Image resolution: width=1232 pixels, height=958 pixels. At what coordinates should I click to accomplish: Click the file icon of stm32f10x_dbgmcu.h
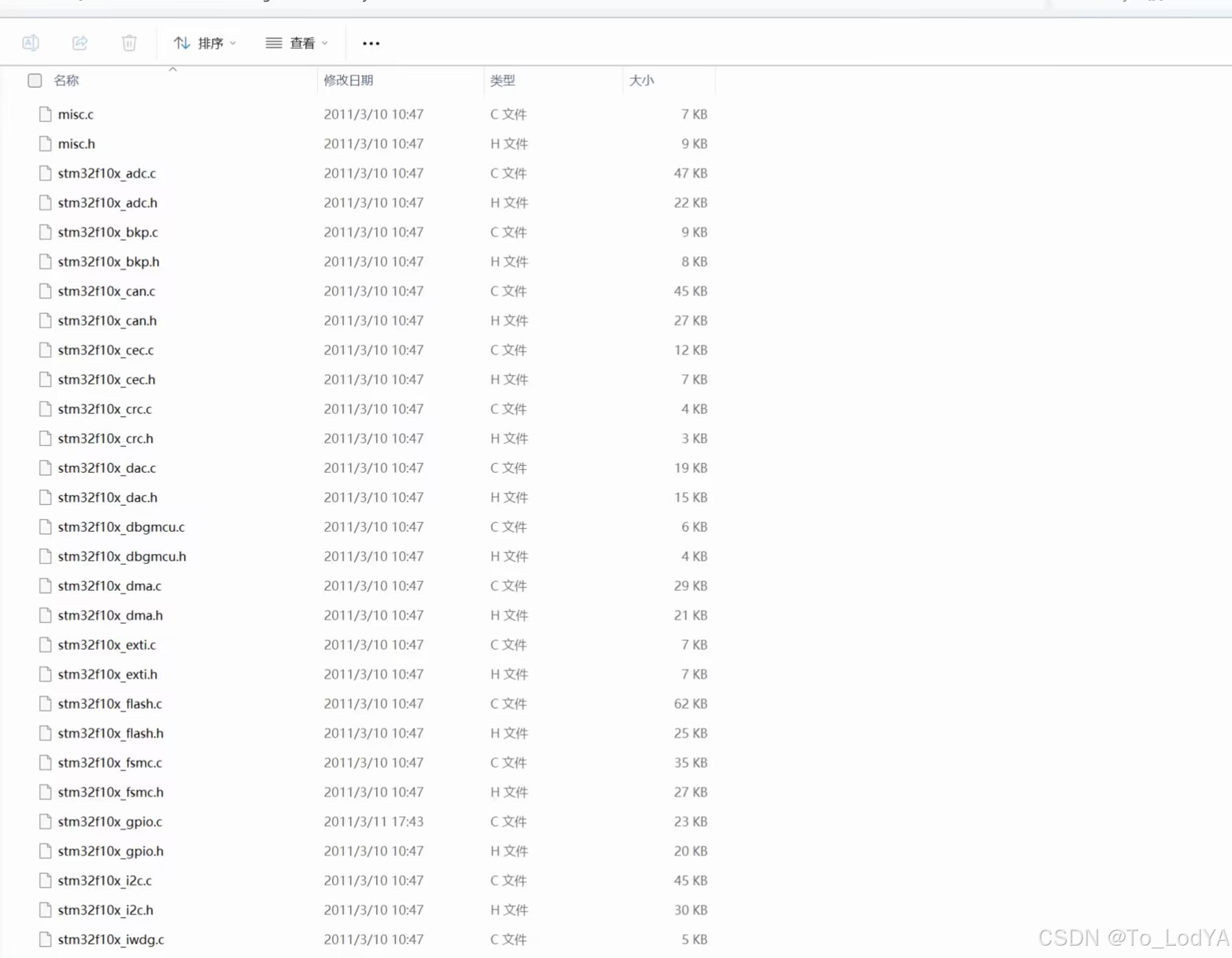45,557
